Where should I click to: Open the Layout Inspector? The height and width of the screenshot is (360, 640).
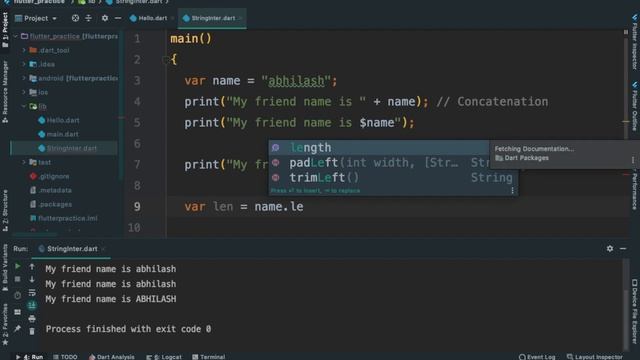tap(595, 357)
